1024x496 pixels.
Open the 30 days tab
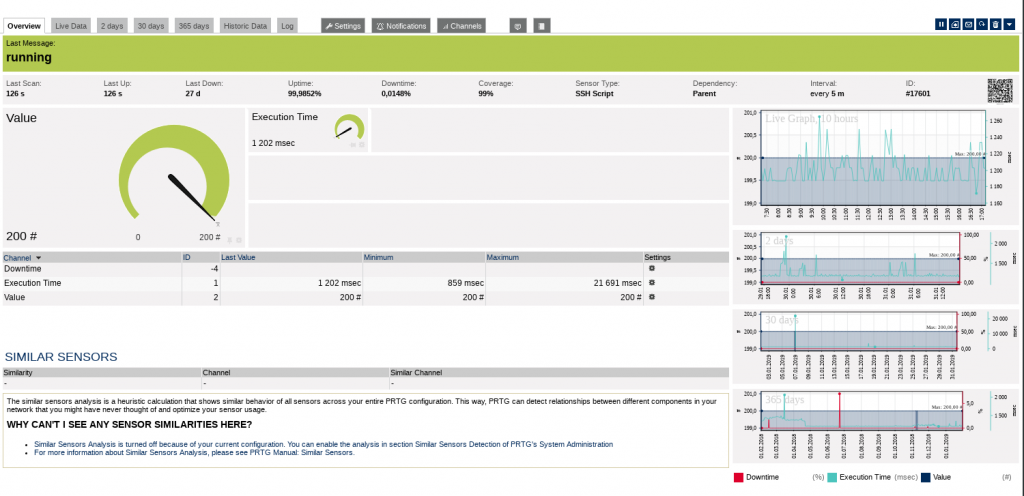pos(151,26)
